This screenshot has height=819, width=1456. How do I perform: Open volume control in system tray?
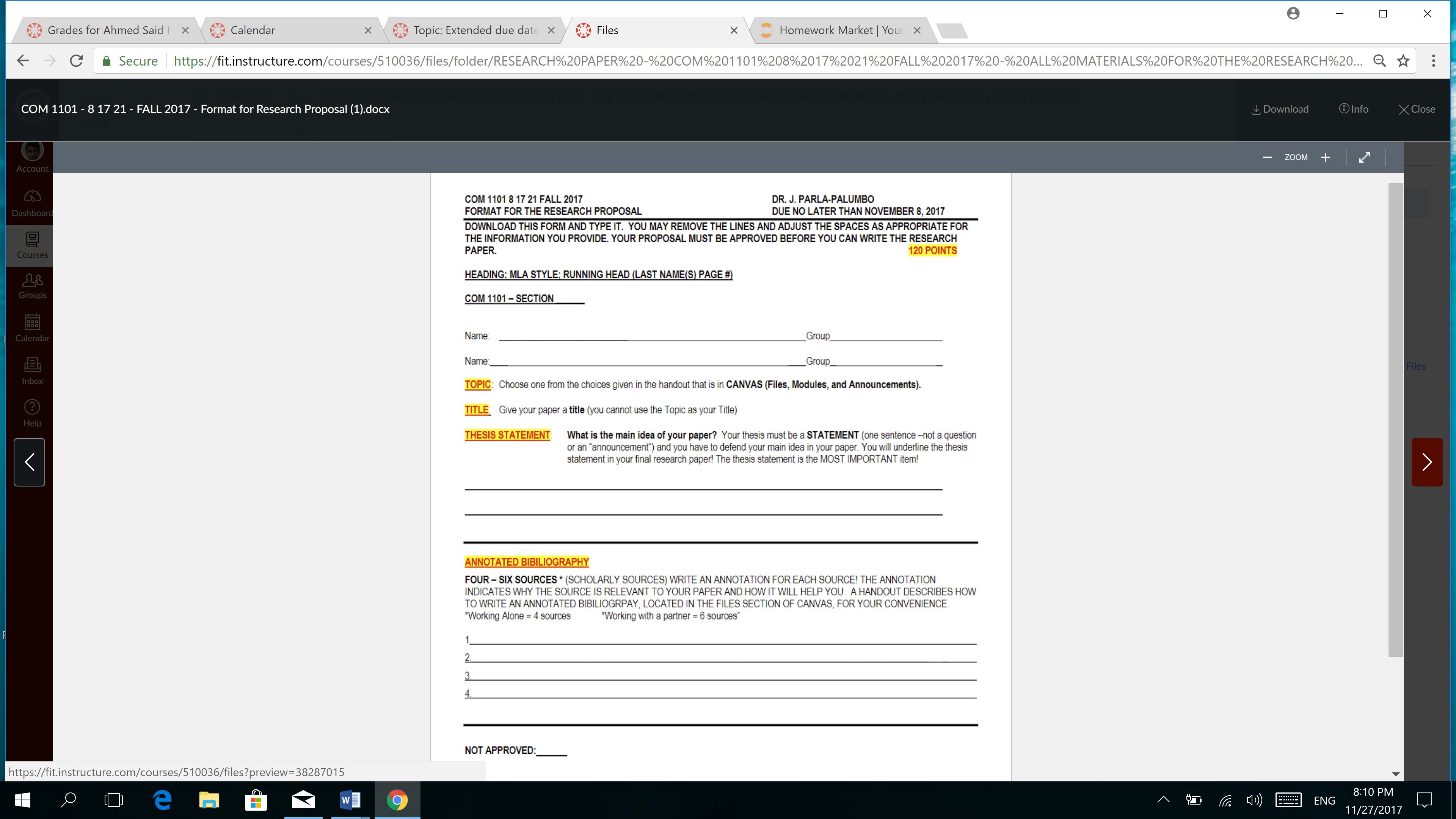click(1254, 800)
